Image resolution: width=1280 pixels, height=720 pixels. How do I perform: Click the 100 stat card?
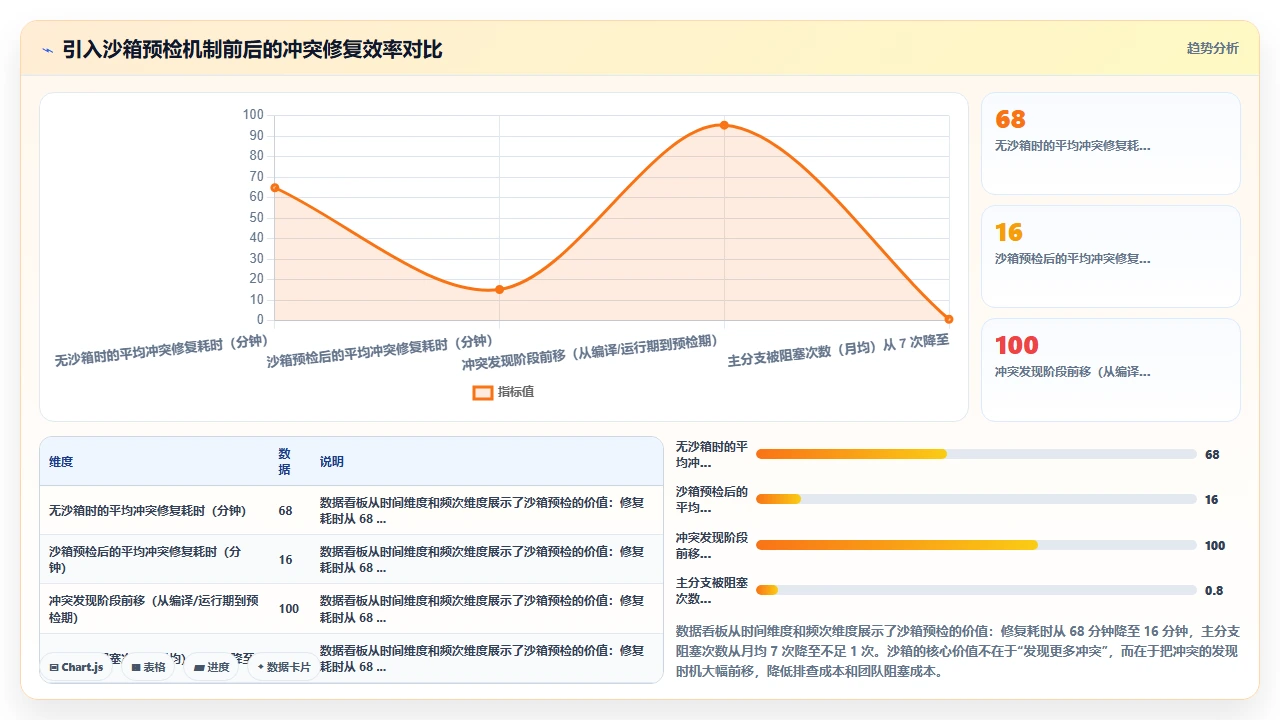(x=1110, y=369)
